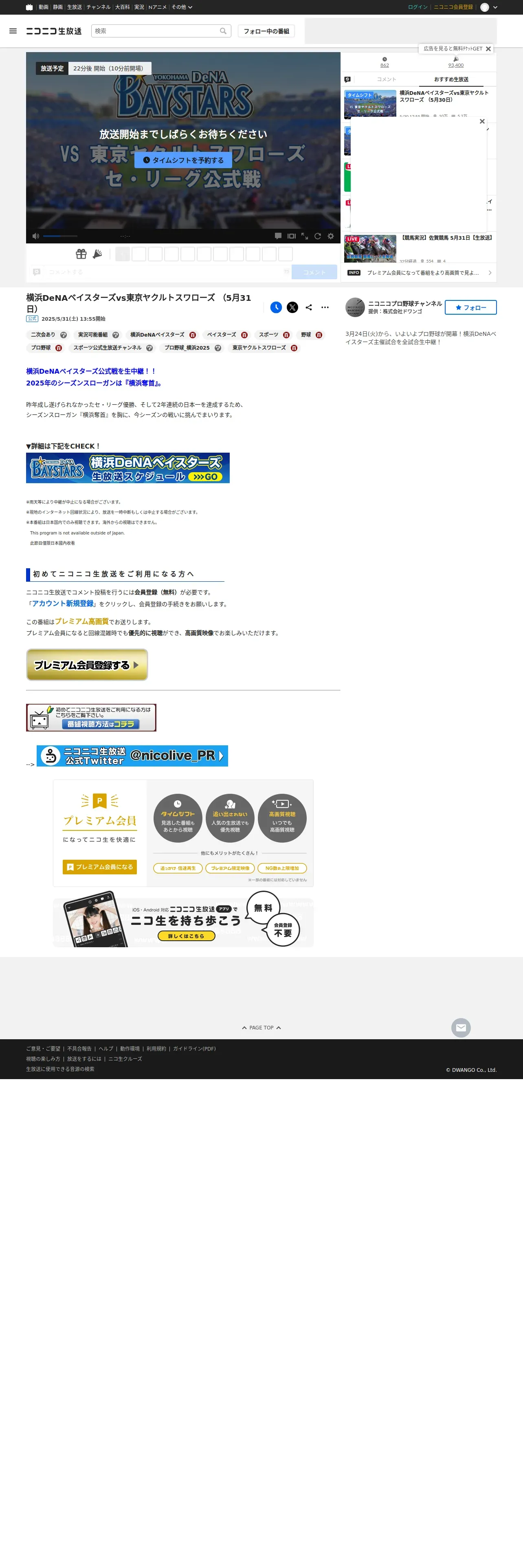Open nicolive_PR Twitter banner
This screenshot has height=1568, width=523.
coord(132,756)
